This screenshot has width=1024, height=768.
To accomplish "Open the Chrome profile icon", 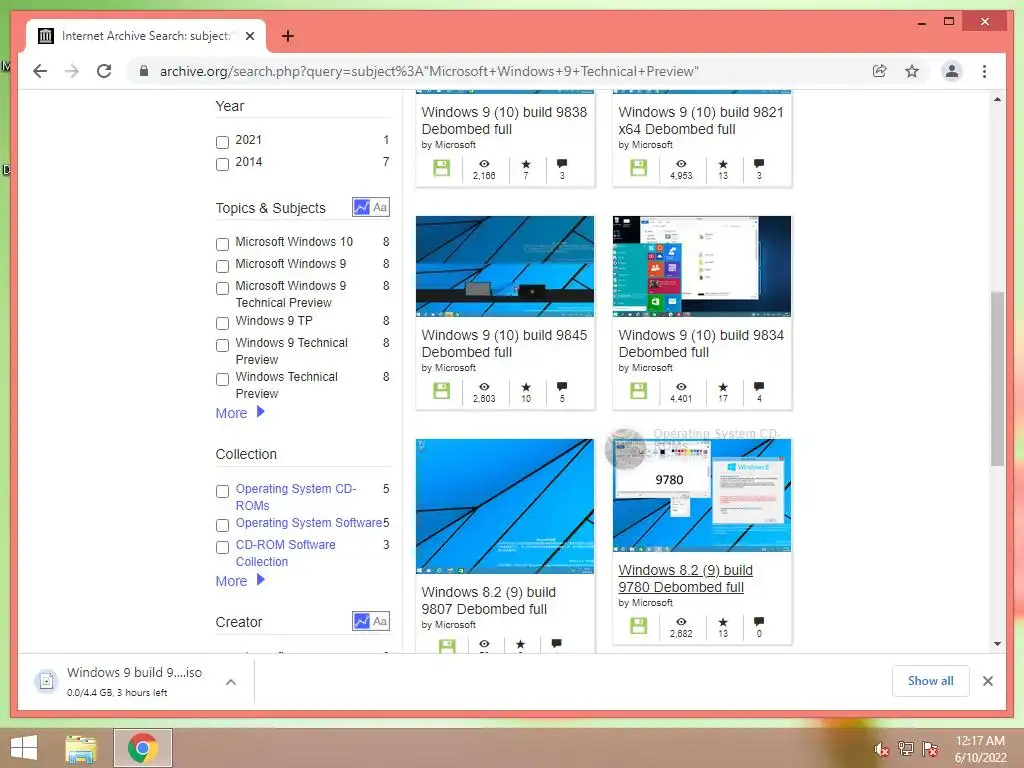I will 952,71.
